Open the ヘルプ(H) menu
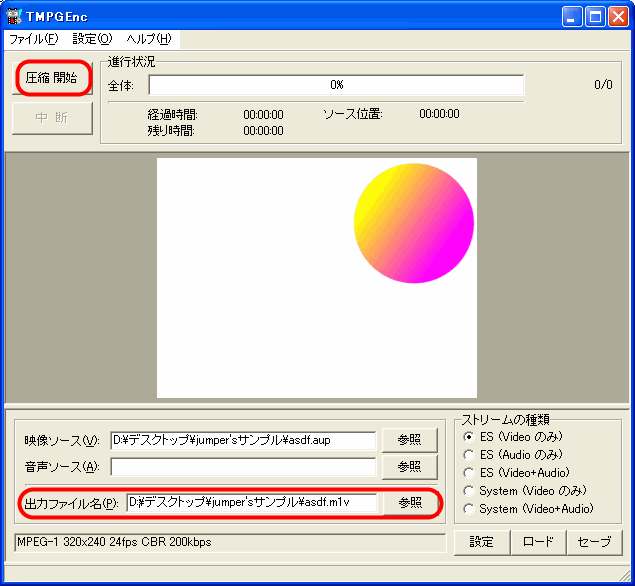 click(148, 39)
